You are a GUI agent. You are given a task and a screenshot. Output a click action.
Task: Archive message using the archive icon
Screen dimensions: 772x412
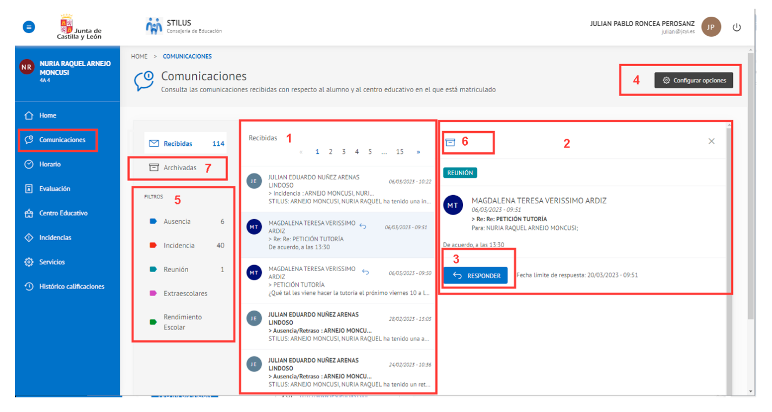[451, 142]
